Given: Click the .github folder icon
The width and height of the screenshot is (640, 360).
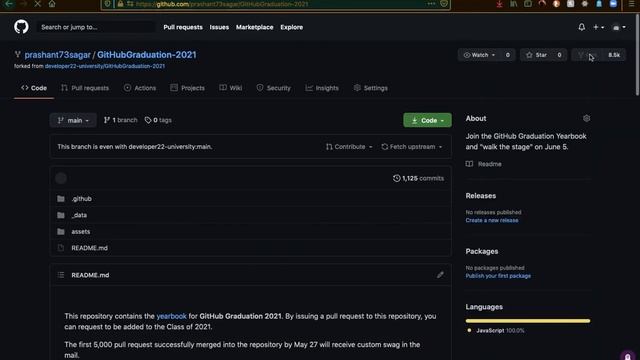Looking at the screenshot, I should point(61,199).
